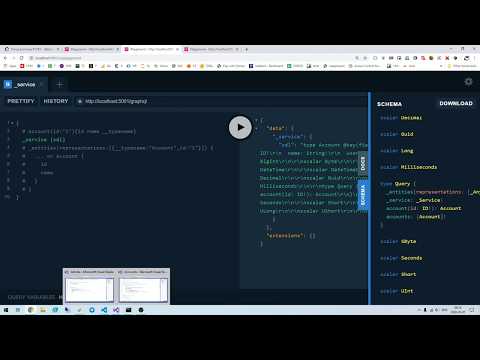480x360 pixels.
Task: Reload the browser page
Action: click(x=21, y=58)
